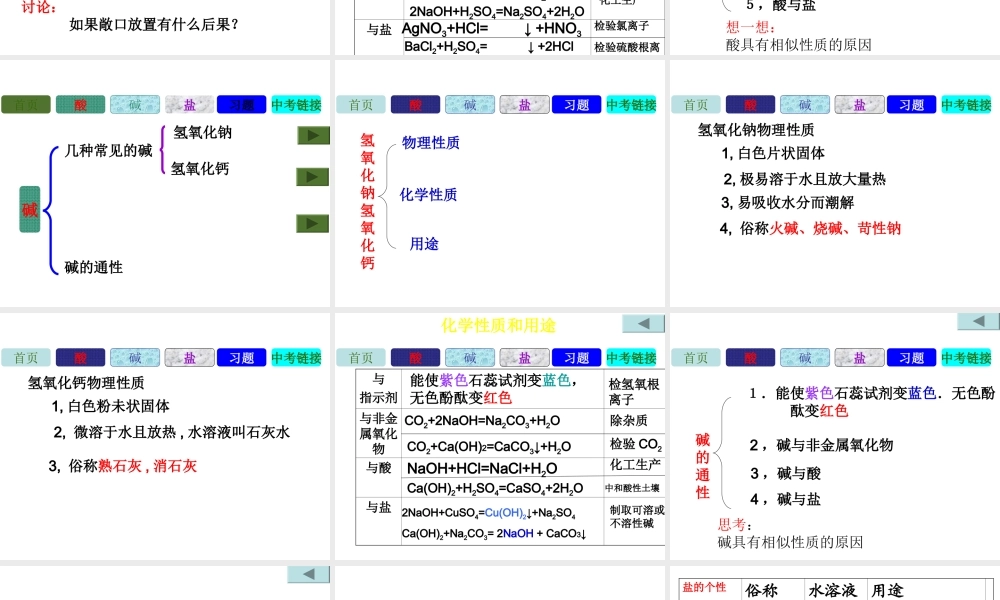Click 碱 nav button on the 化学性质和用途 slide
The height and width of the screenshot is (600, 1000).
(x=470, y=358)
